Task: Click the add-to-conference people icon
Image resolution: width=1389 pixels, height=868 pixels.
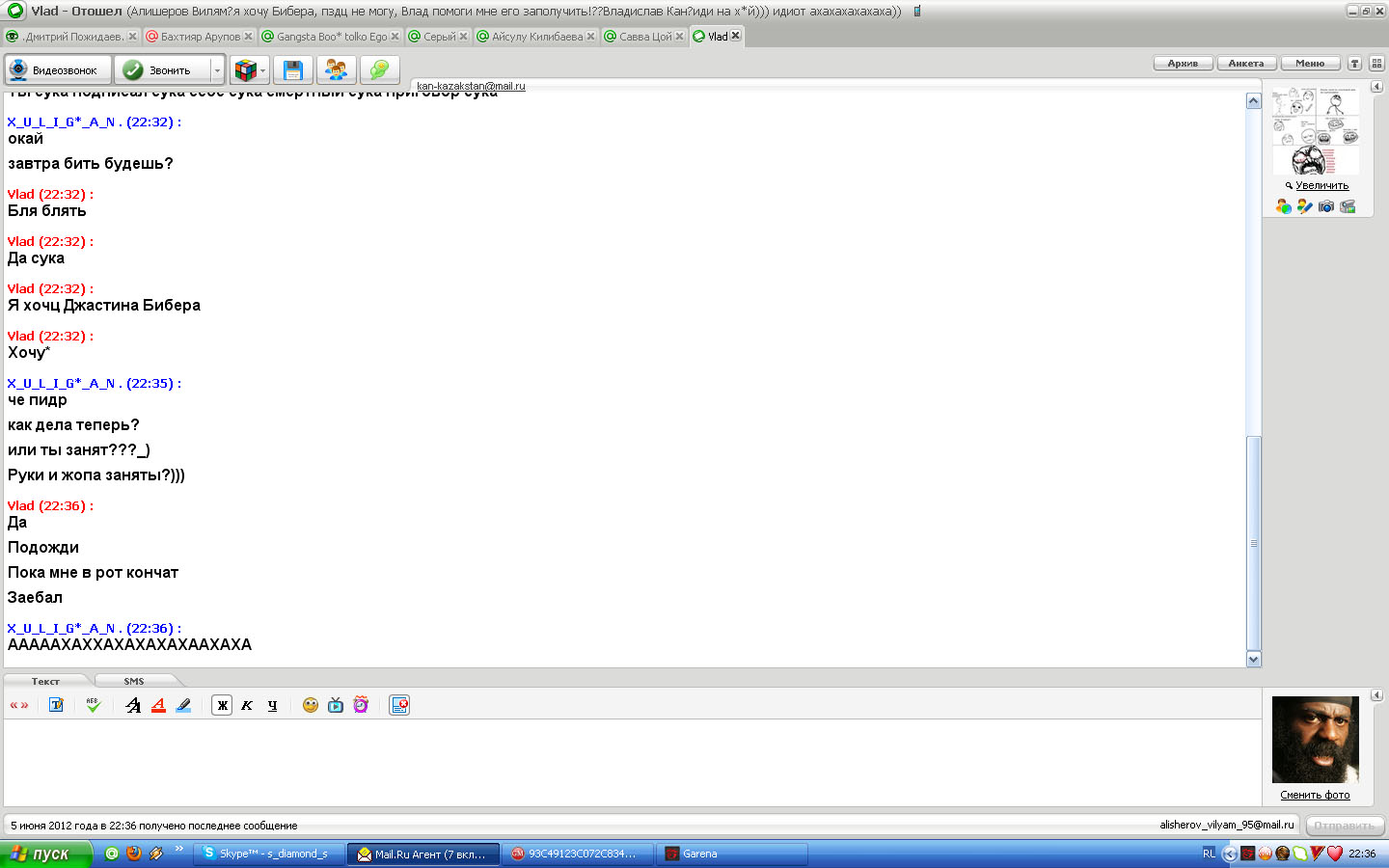Action: coord(337,70)
